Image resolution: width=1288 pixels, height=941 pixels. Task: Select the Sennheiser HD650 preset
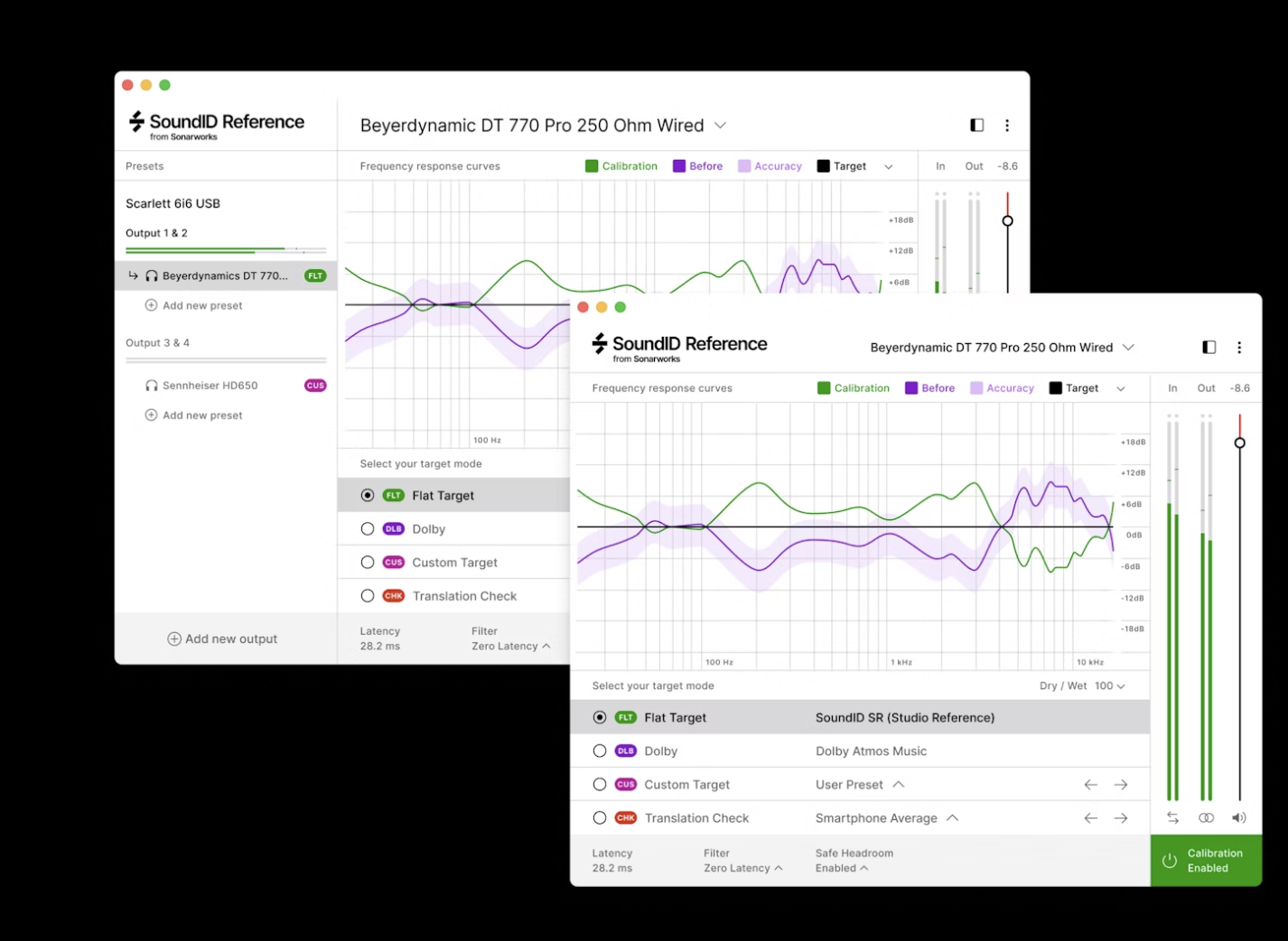point(210,386)
